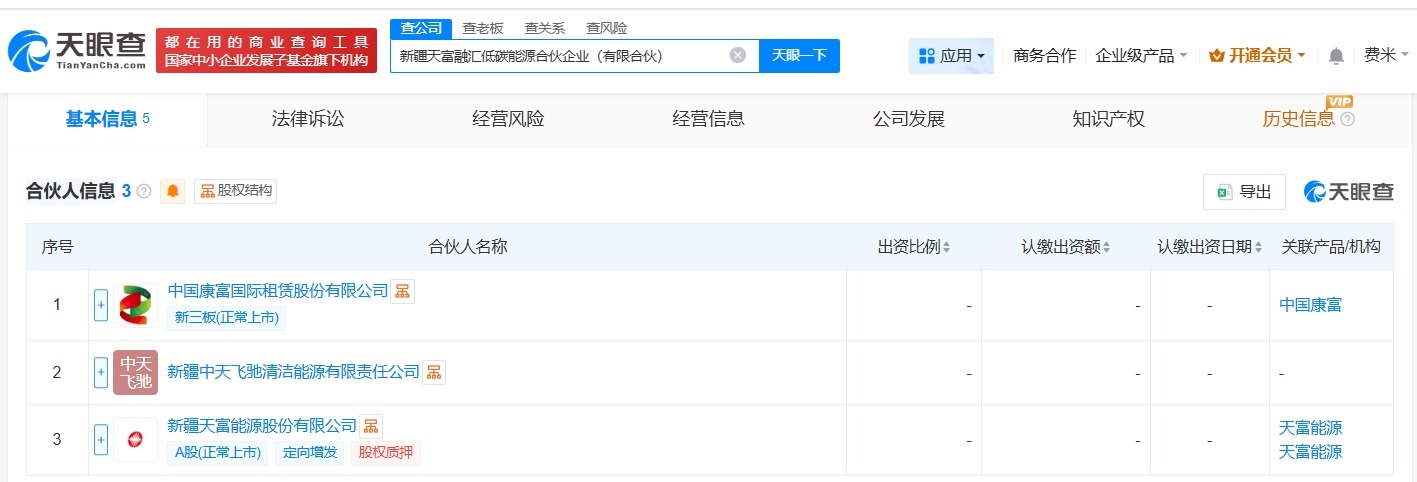Click orange alert bell beside 合伙人信息
This screenshot has height=482, width=1417.
(174, 191)
